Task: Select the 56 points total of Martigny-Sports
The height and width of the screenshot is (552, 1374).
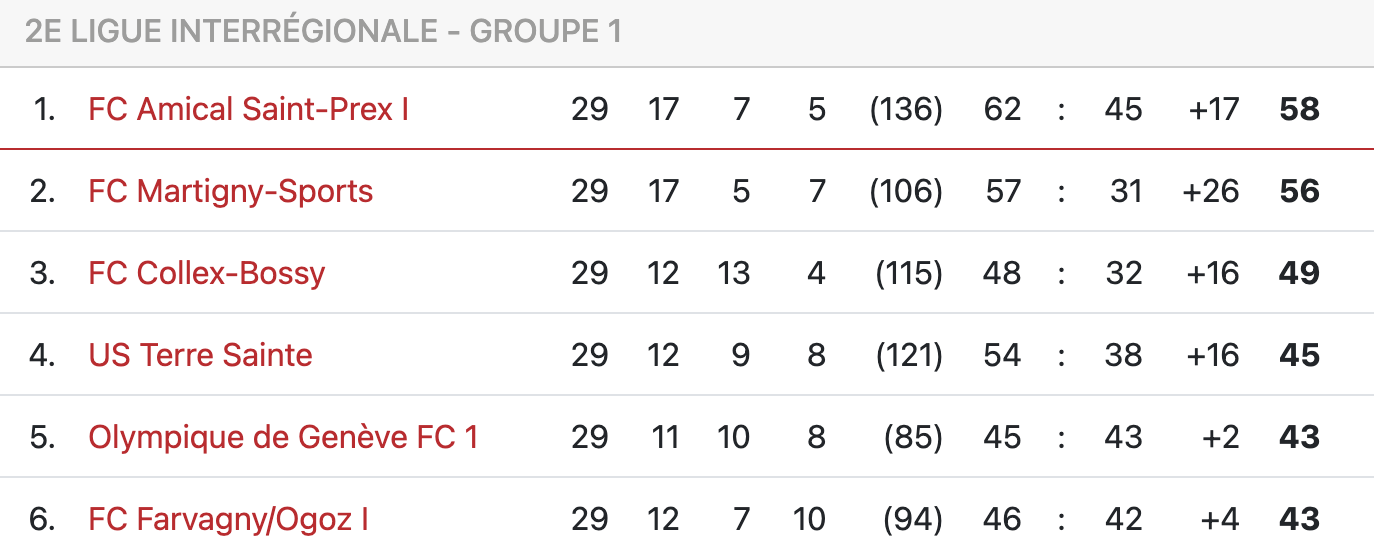Action: point(1299,191)
